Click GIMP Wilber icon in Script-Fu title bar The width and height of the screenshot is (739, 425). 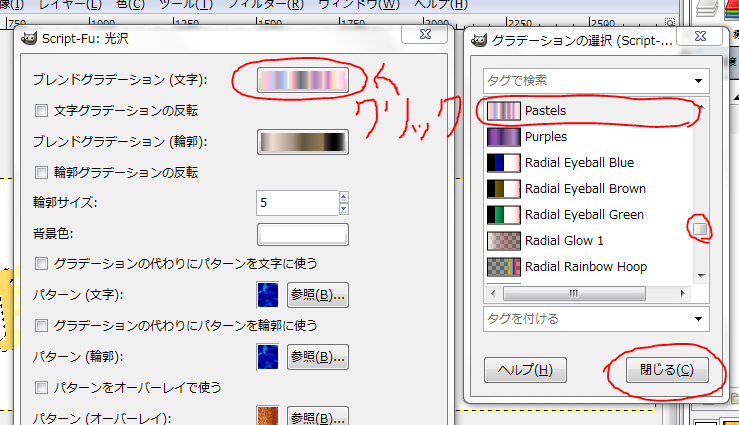[x=29, y=39]
